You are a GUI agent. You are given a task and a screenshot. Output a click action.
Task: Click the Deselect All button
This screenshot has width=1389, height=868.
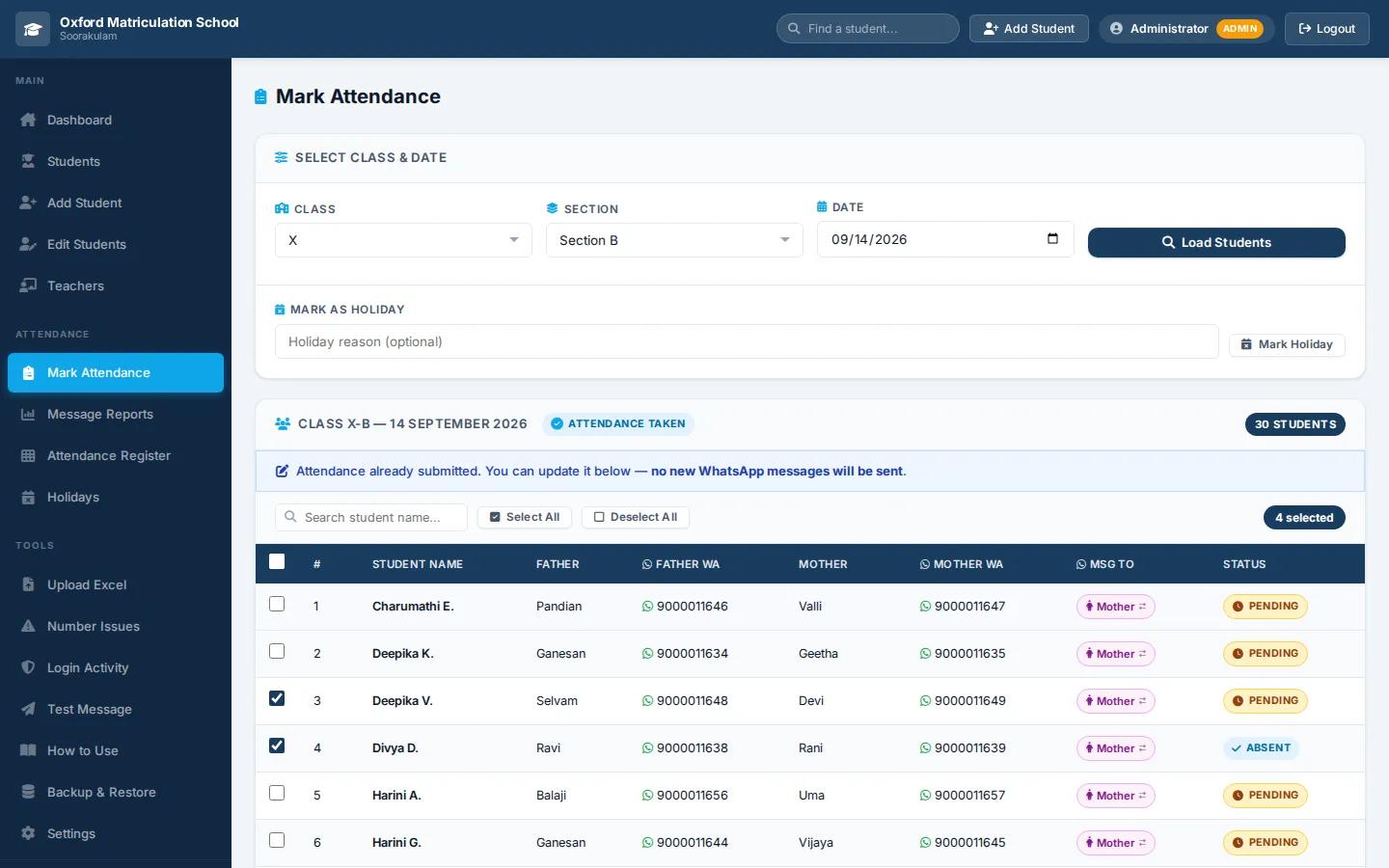click(635, 517)
